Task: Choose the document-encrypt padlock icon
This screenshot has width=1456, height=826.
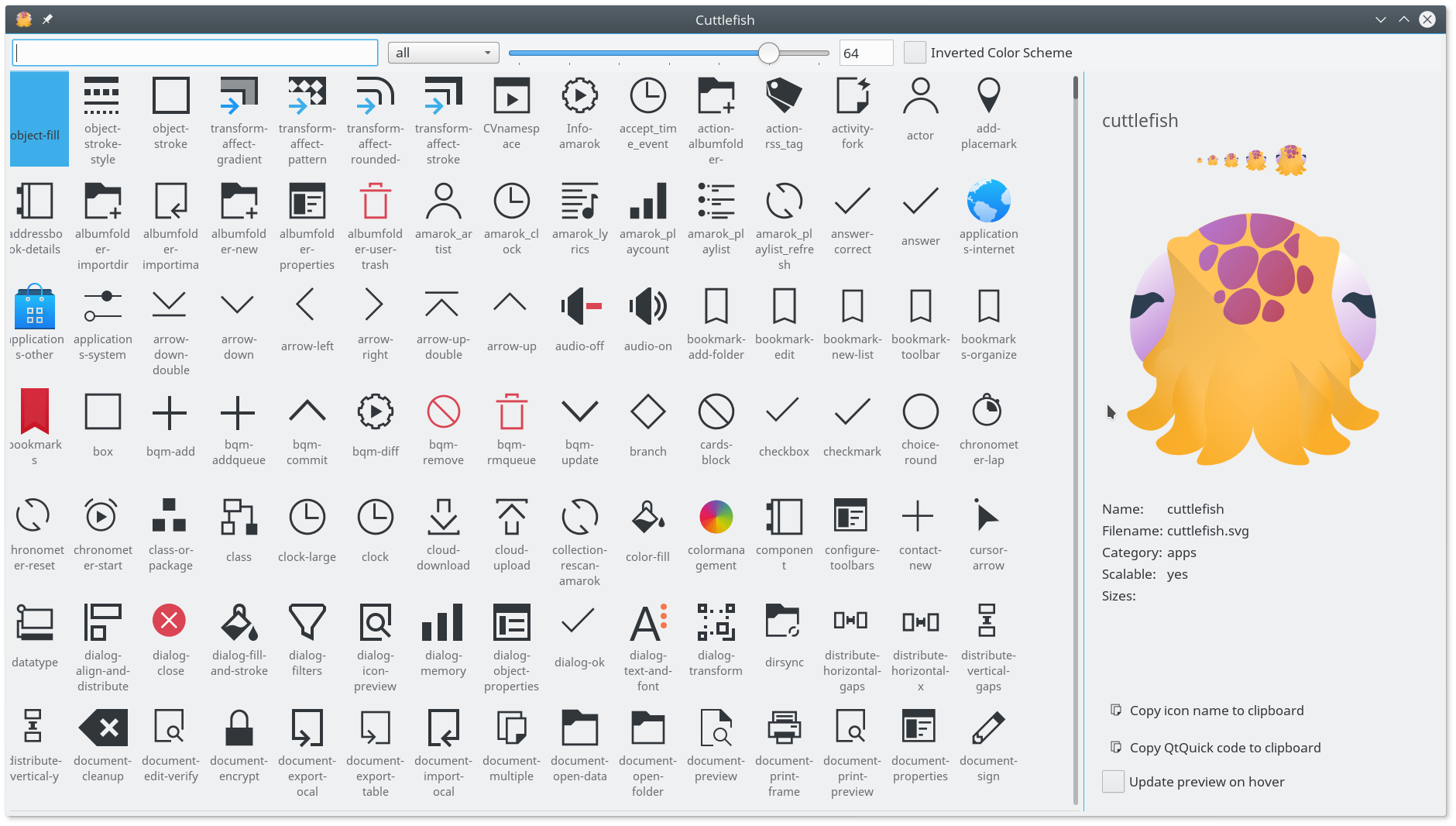Action: click(239, 728)
